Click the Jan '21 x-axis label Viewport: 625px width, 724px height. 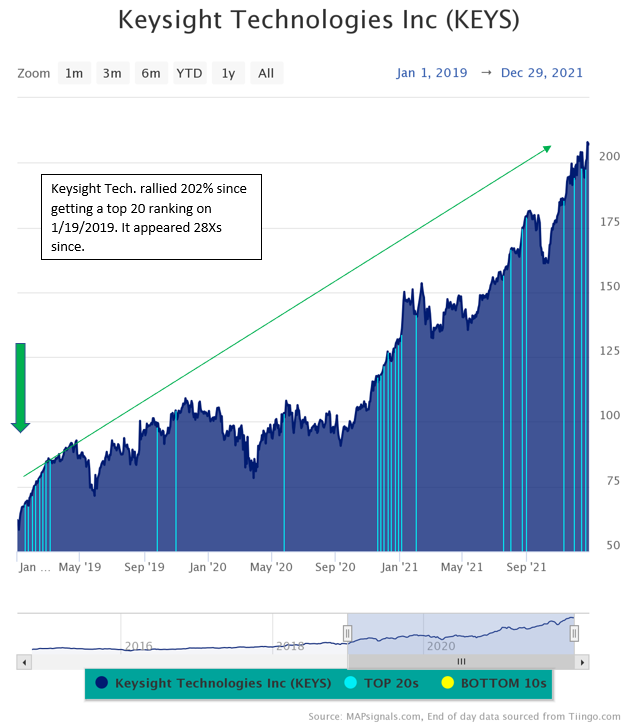[x=399, y=567]
